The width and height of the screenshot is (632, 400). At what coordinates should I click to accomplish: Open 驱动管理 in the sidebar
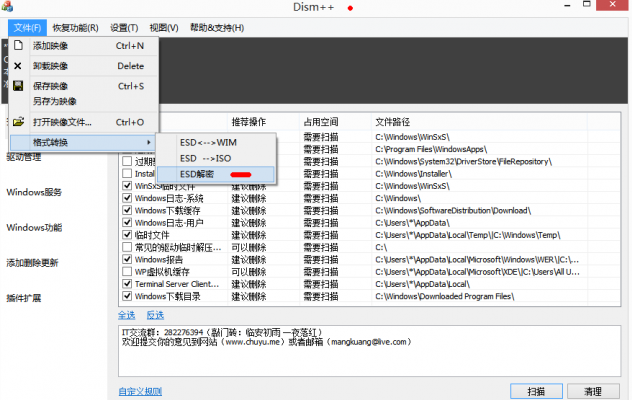point(24,157)
